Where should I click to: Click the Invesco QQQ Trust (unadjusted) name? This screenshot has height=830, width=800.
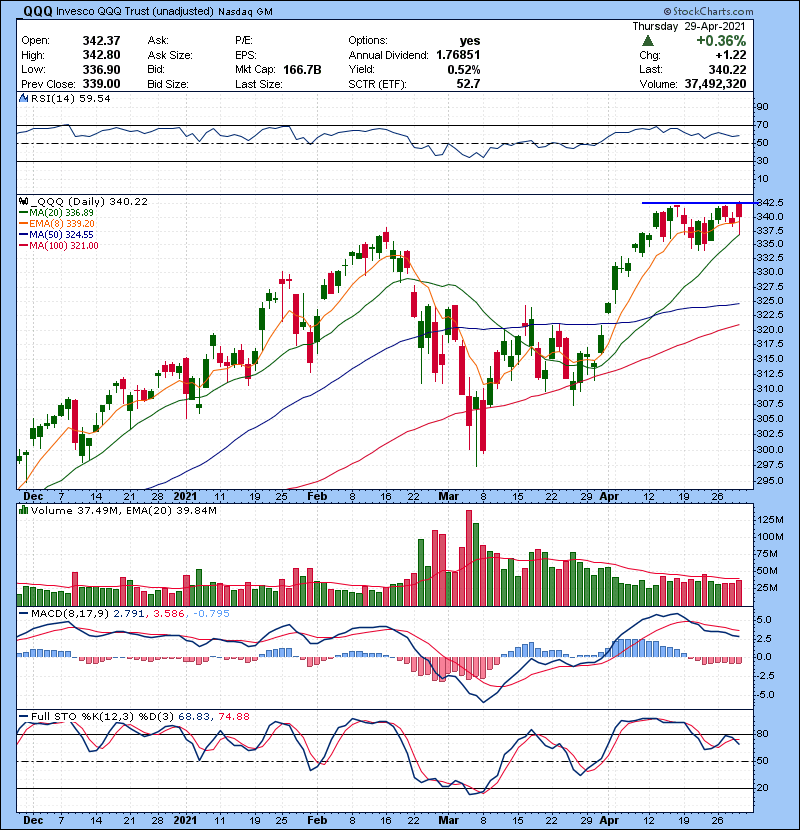(134, 11)
